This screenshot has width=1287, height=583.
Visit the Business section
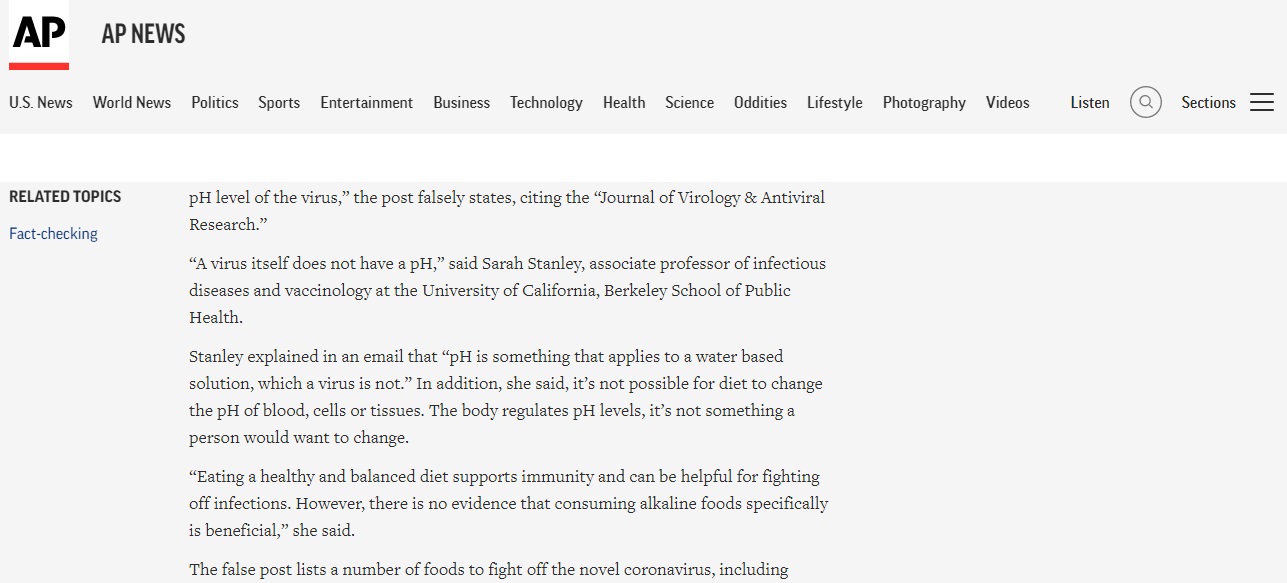[x=461, y=102]
